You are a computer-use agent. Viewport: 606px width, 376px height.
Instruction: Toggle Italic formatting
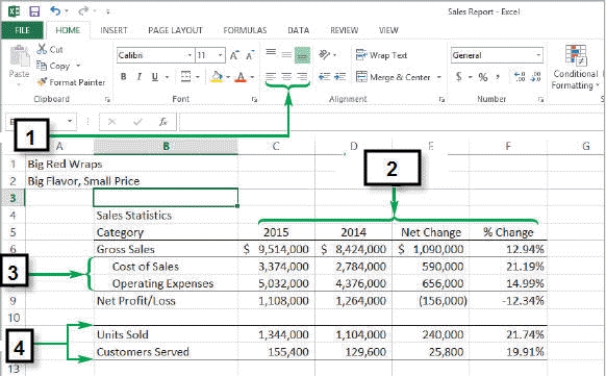click(x=139, y=77)
